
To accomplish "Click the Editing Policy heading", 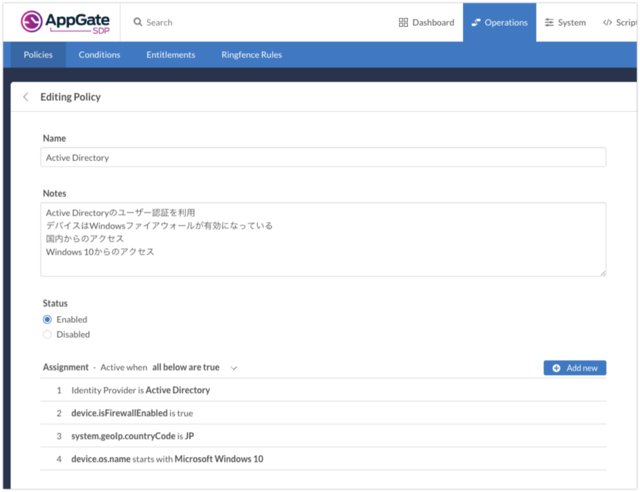I will (70, 97).
